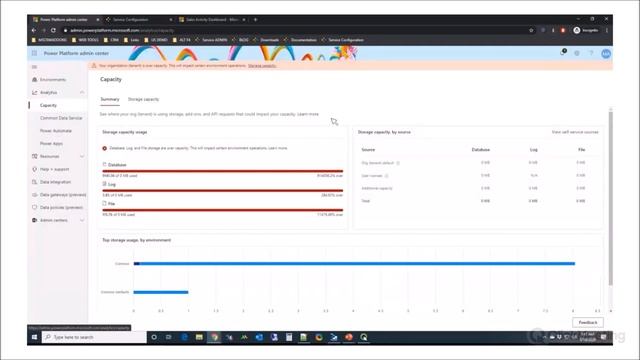Toggle the Log checkbox
The image size is (640, 360).
coord(104,184)
